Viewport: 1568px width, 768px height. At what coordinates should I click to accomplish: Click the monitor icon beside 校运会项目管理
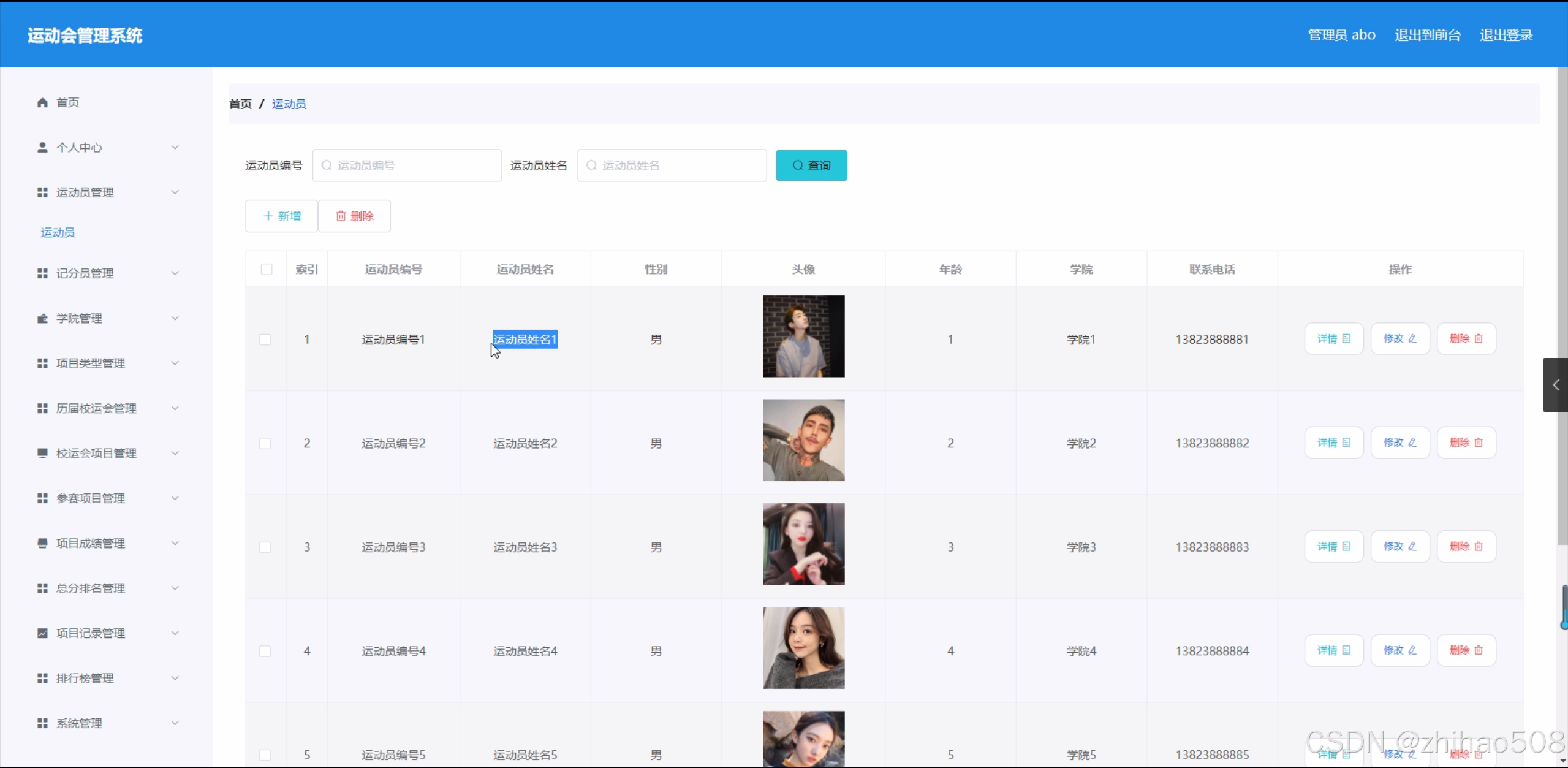[42, 453]
